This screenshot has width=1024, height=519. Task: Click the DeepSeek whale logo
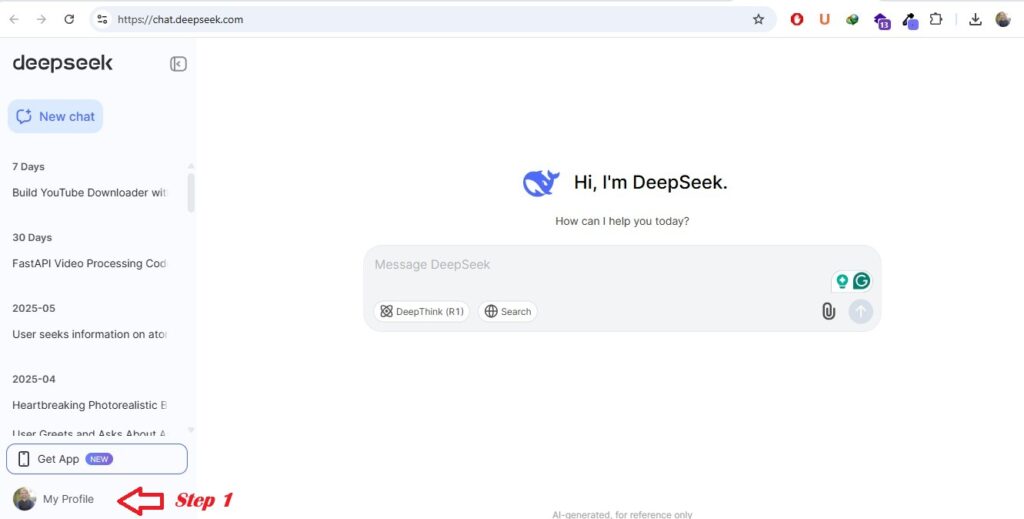point(541,183)
